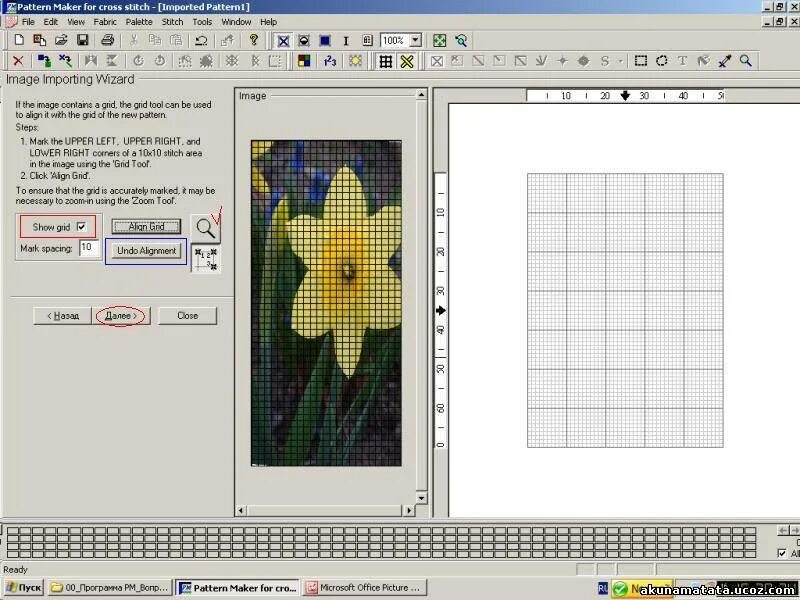The width and height of the screenshot is (800, 600).
Task: Click the image panel scroll right arrow
Action: (x=408, y=510)
